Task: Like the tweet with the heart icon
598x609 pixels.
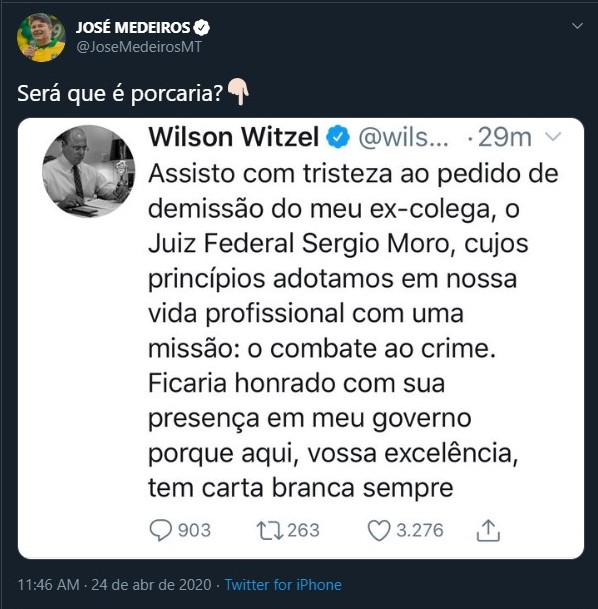Action: pos(379,531)
